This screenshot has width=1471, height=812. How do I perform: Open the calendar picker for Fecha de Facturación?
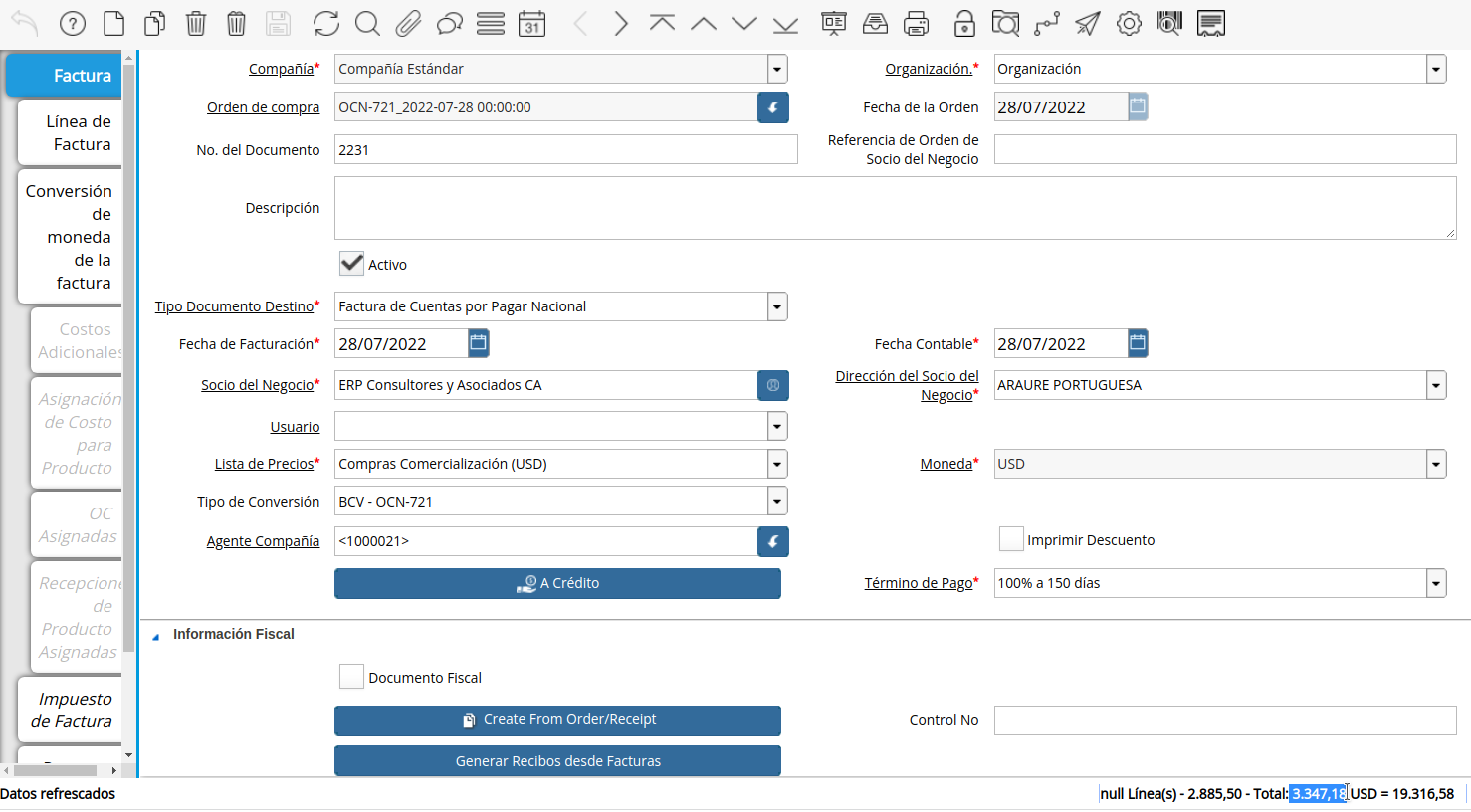(479, 343)
